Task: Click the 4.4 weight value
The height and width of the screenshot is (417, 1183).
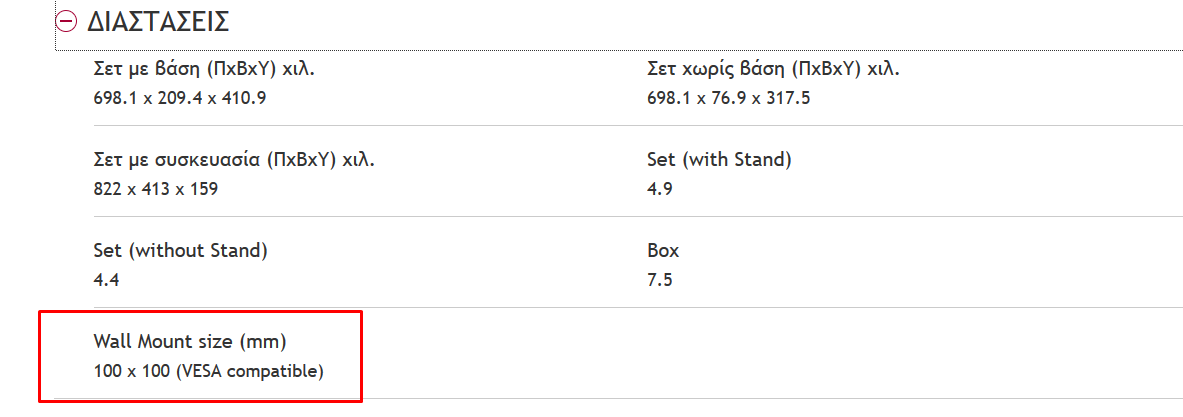Action: click(106, 280)
